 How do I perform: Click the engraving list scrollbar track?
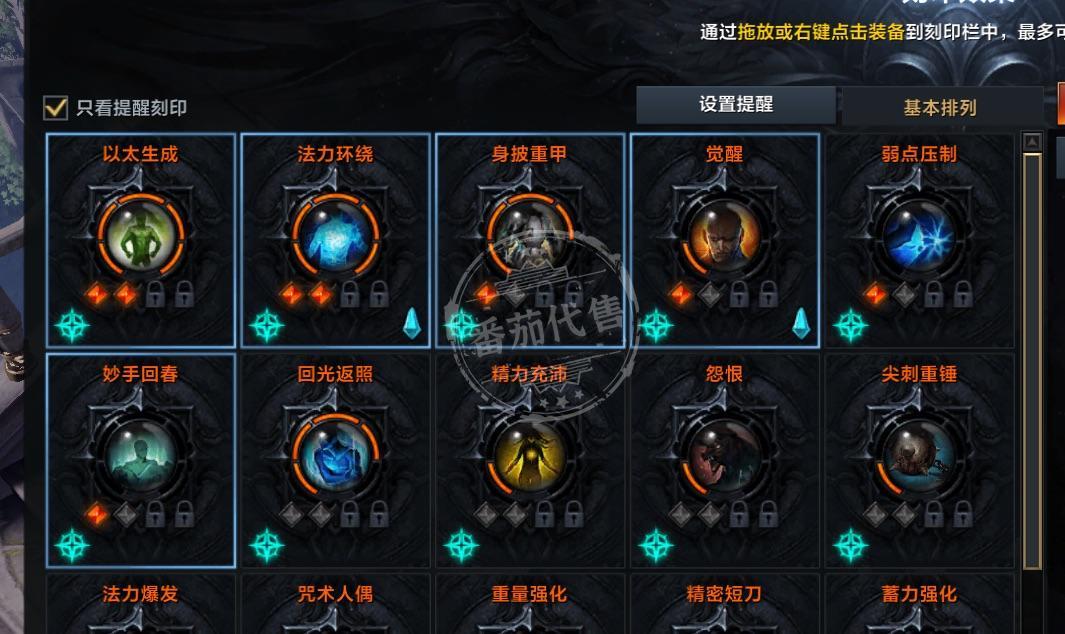pos(1032,360)
